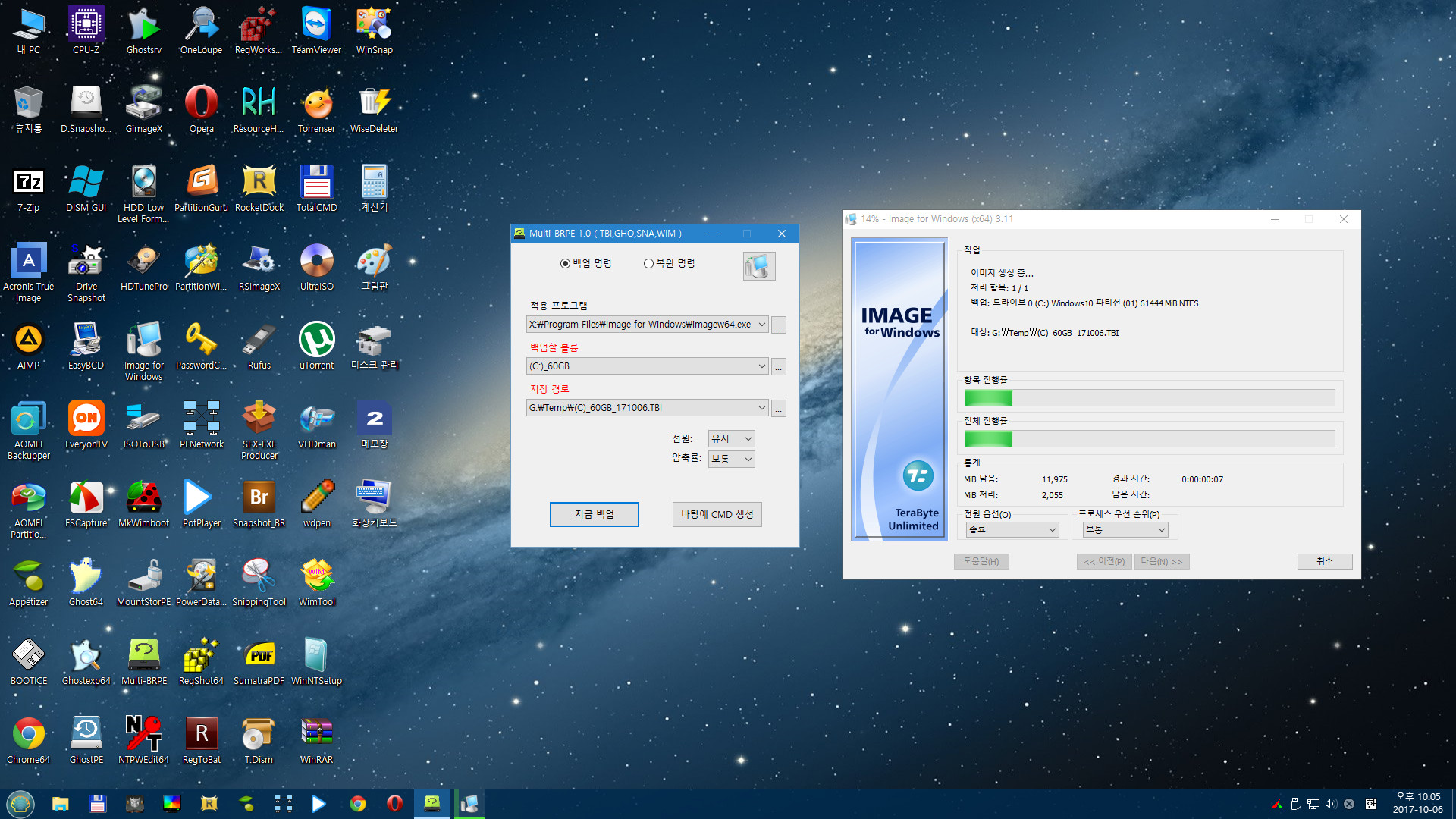Open the GimageX desktop icon

click(x=144, y=109)
